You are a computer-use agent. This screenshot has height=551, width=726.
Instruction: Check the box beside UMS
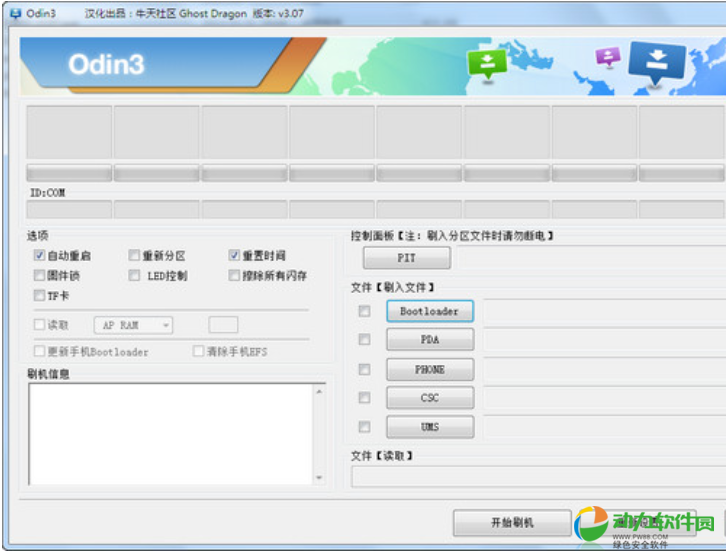coord(365,427)
